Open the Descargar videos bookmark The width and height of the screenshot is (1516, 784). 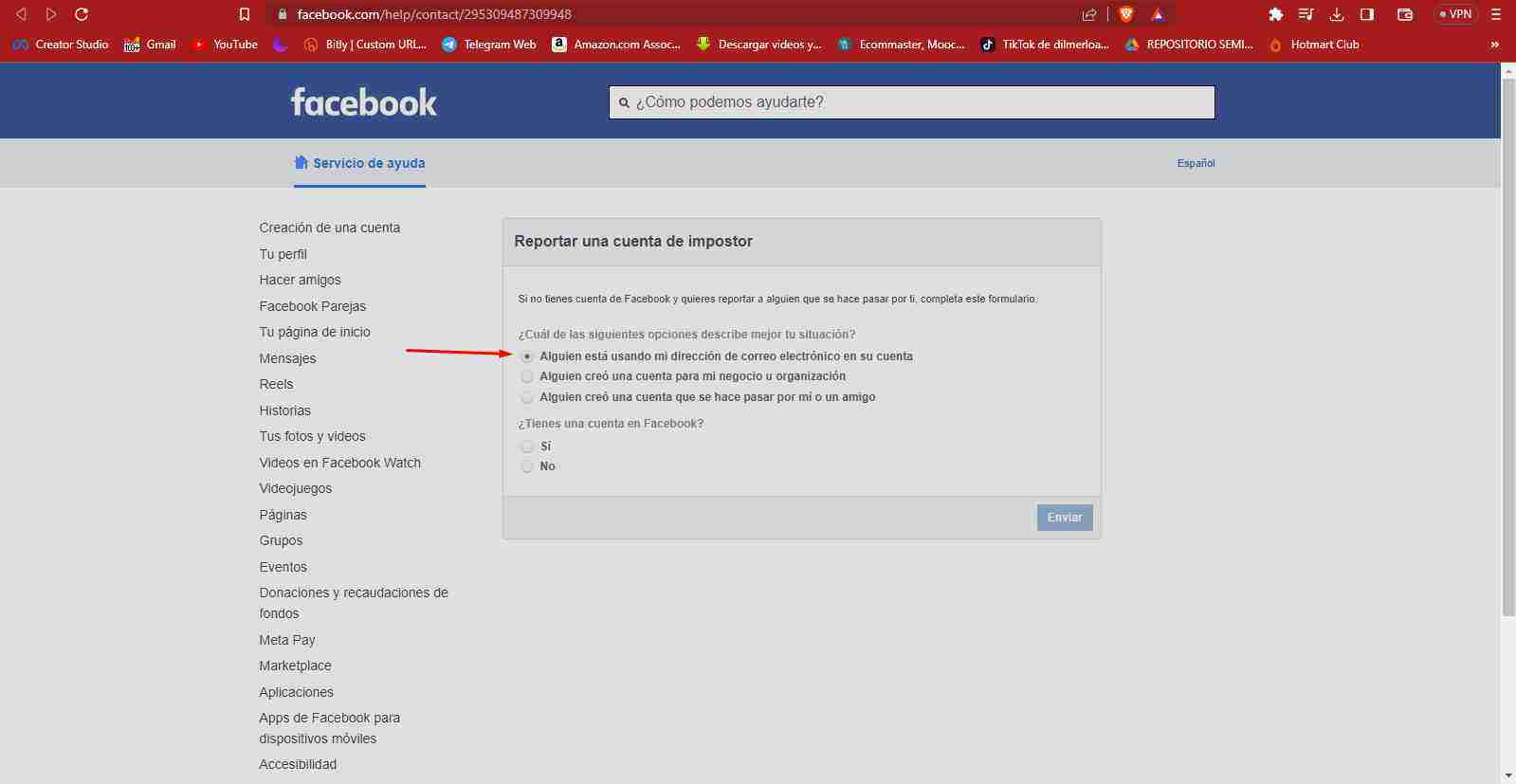click(758, 45)
